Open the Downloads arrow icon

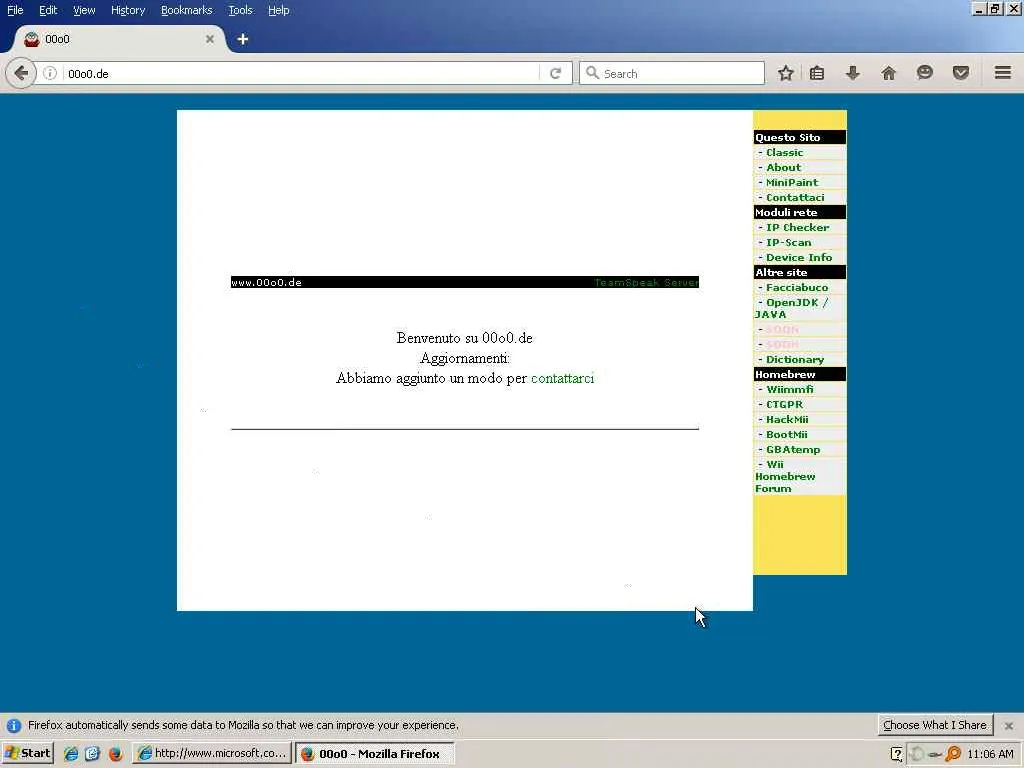(x=852, y=73)
